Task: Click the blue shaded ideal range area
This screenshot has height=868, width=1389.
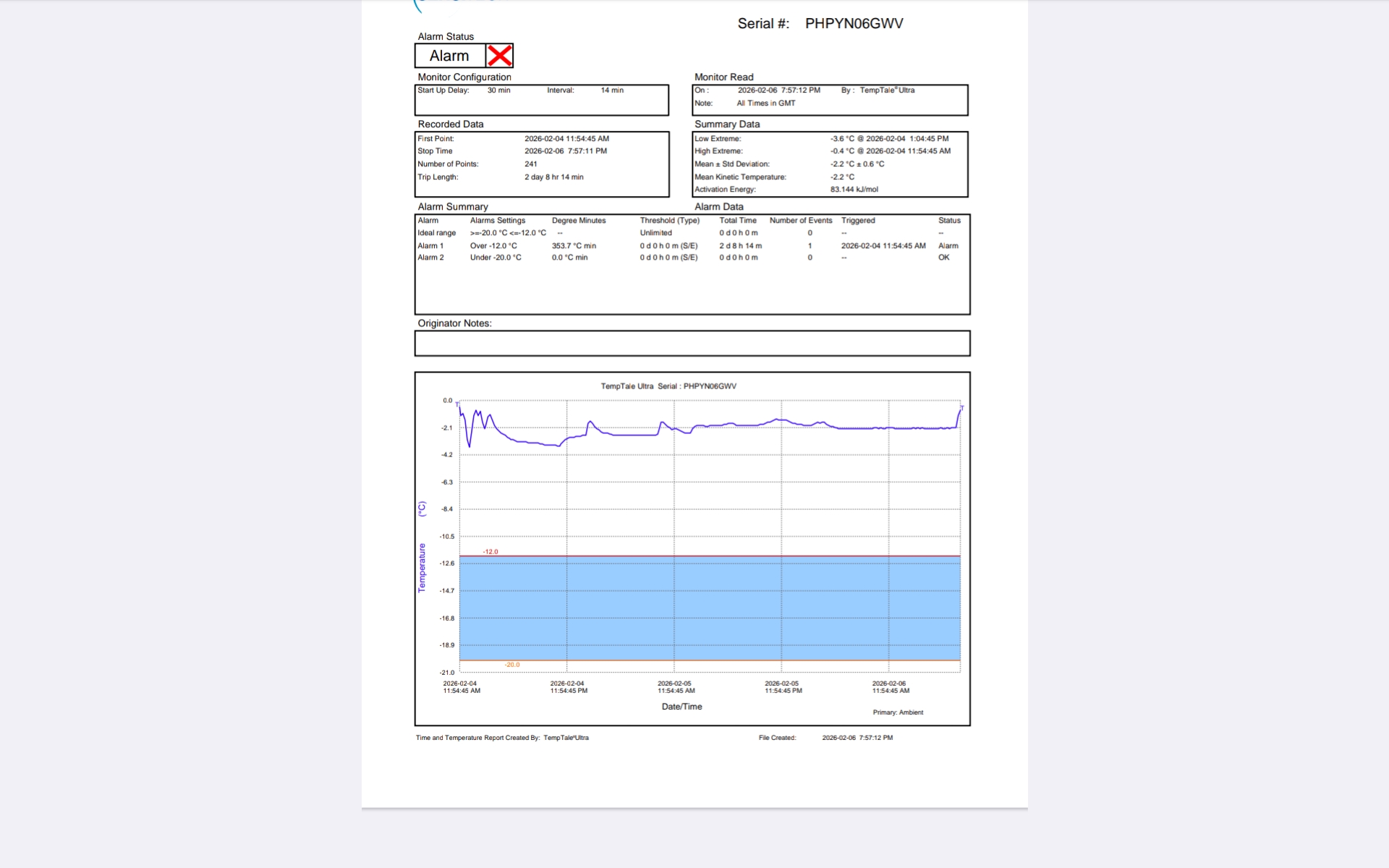Action: (x=709, y=608)
